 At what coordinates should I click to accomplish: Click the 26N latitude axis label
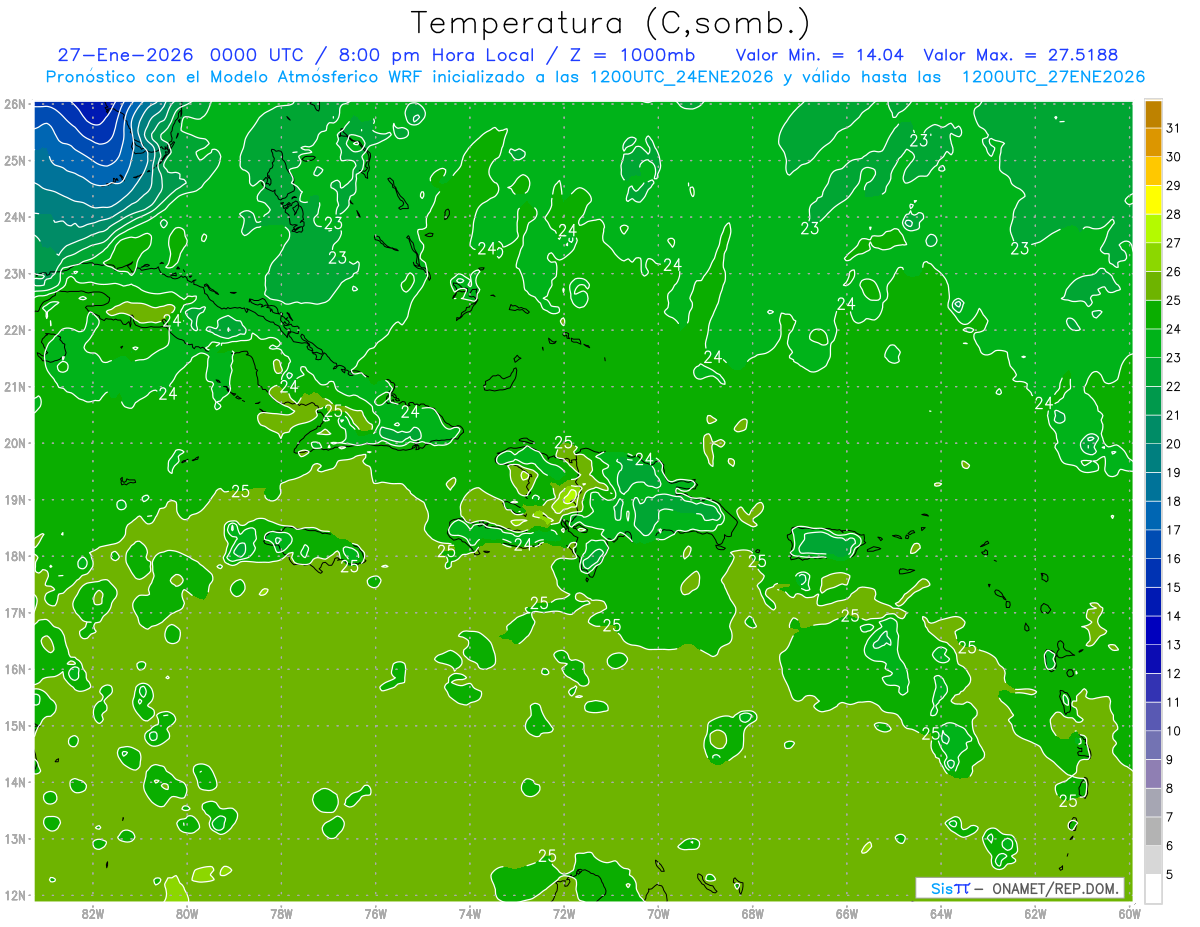(14, 104)
